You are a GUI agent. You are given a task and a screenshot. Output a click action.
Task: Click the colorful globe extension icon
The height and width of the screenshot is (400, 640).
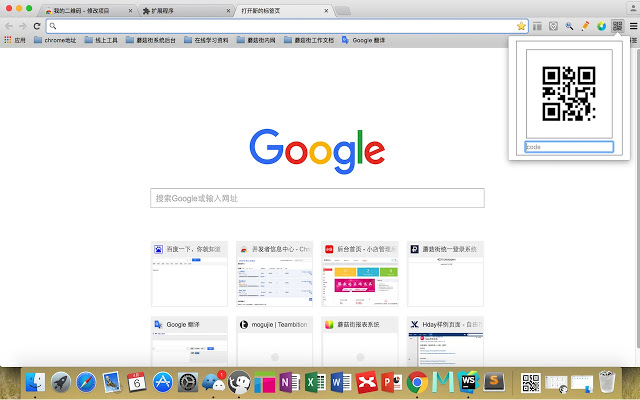601,27
